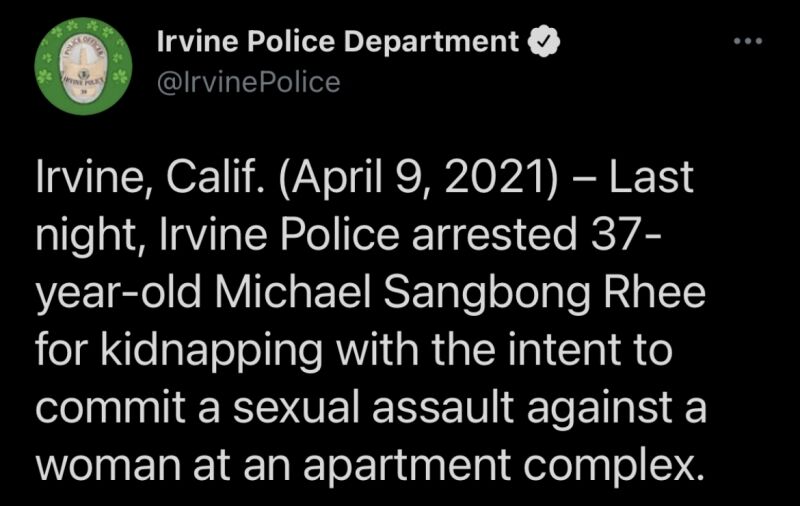This screenshot has width=800, height=506.
Task: Click the phrase with the intent to
Action: pyautogui.click(x=504, y=350)
